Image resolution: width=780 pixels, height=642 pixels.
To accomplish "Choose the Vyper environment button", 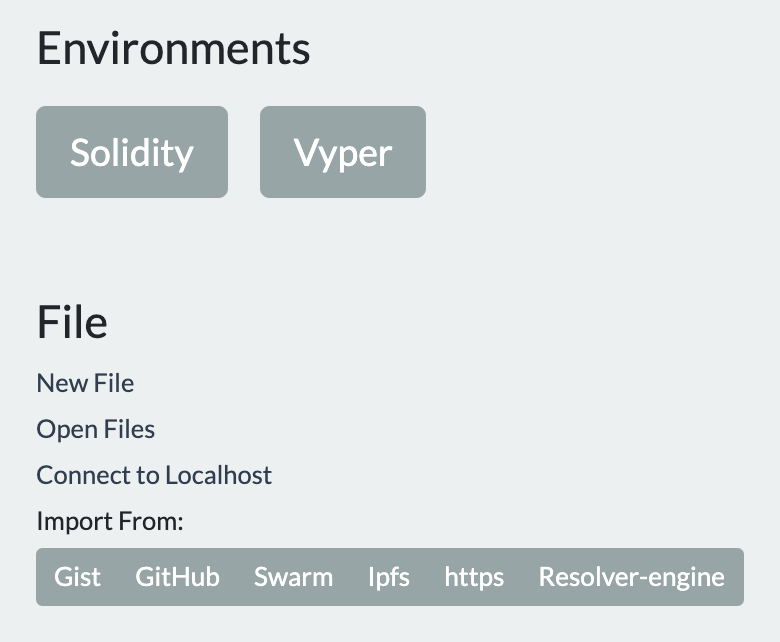I will [343, 152].
